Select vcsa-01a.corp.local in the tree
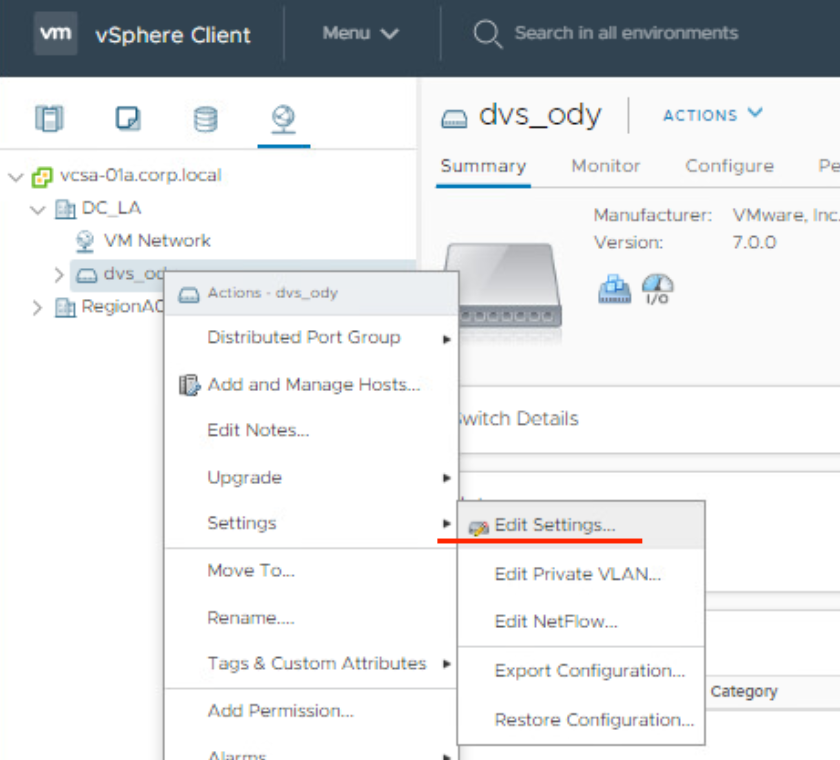 click(140, 176)
